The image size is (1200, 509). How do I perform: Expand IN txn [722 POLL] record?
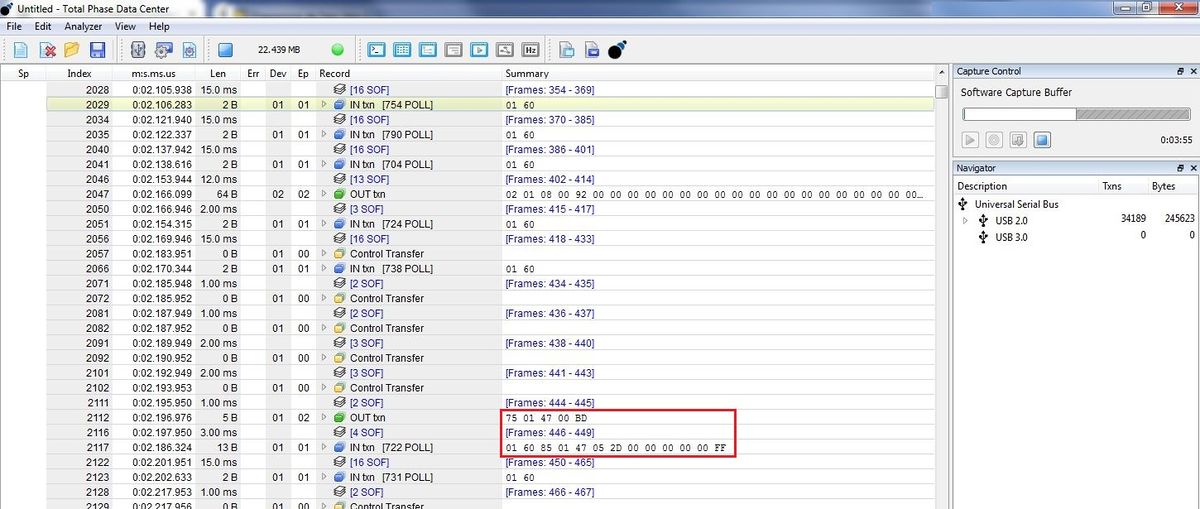click(x=325, y=447)
